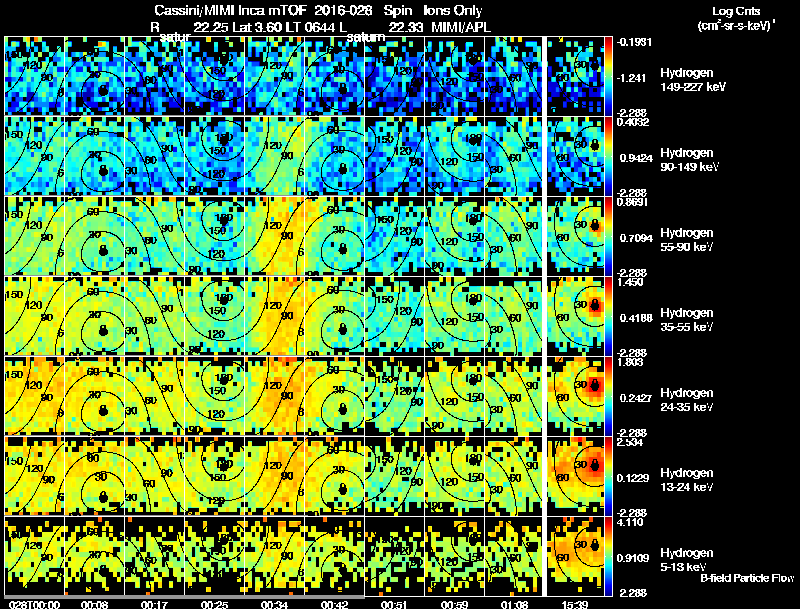Click the color bar beside Hydrogen 55-90 keV
This screenshot has height=609, width=800.
[x=608, y=236]
